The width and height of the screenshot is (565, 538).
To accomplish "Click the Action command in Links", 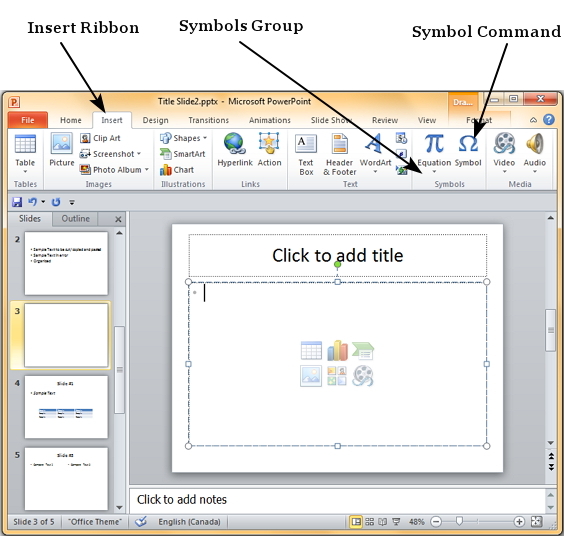I will point(269,150).
